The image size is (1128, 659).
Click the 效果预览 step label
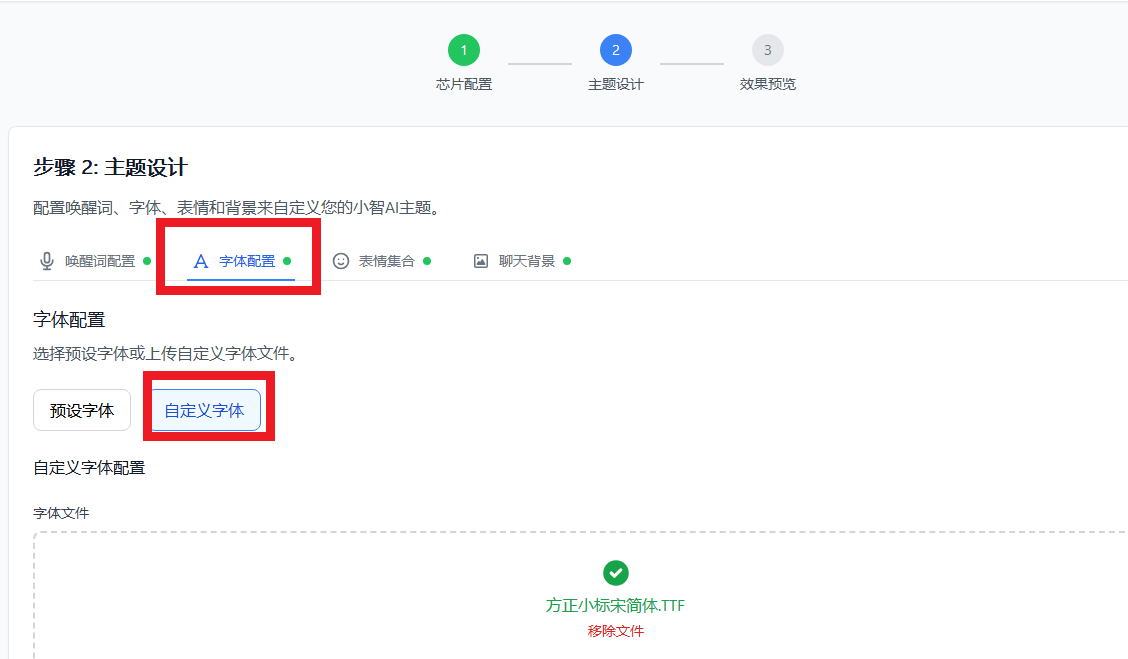coord(768,84)
